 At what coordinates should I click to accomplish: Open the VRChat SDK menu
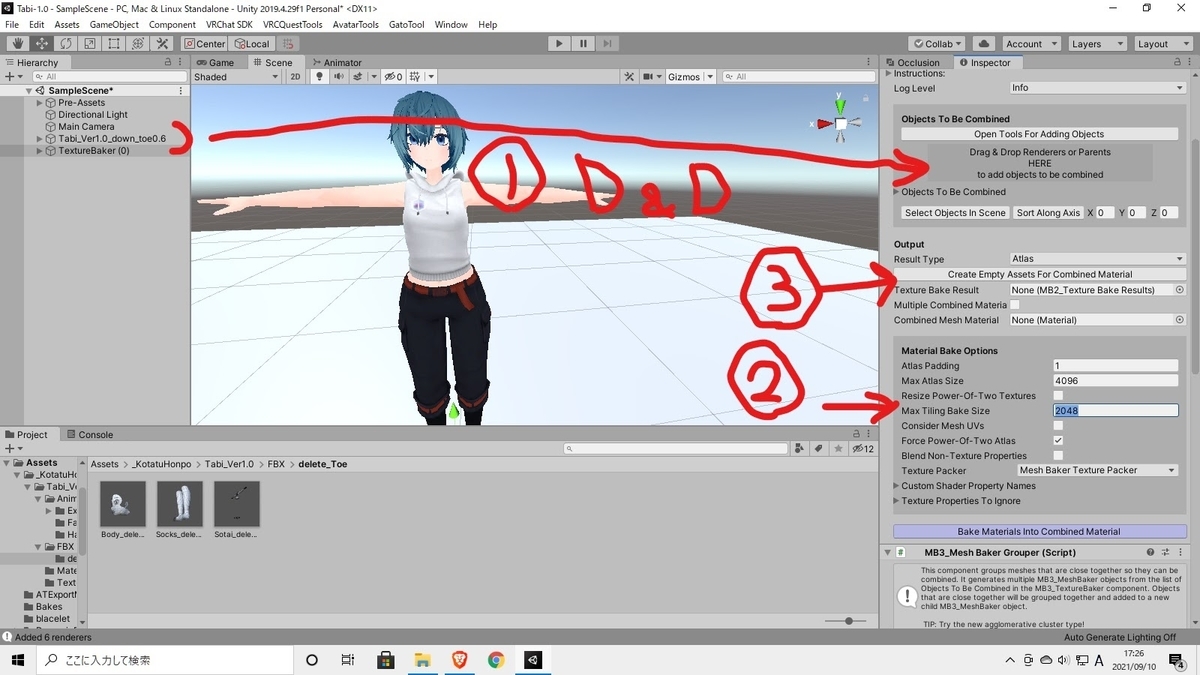[x=229, y=24]
